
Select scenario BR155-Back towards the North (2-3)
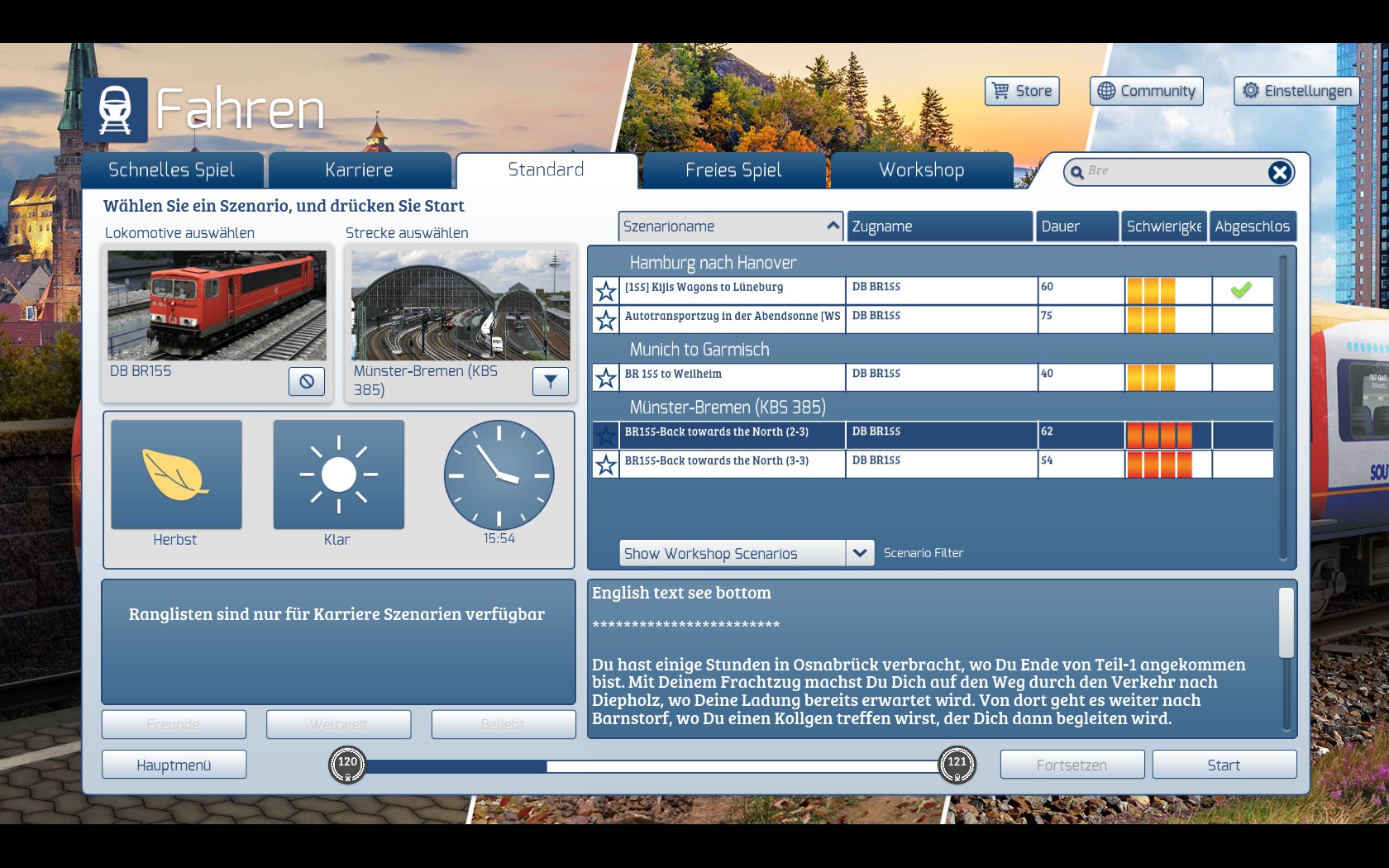pos(933,436)
